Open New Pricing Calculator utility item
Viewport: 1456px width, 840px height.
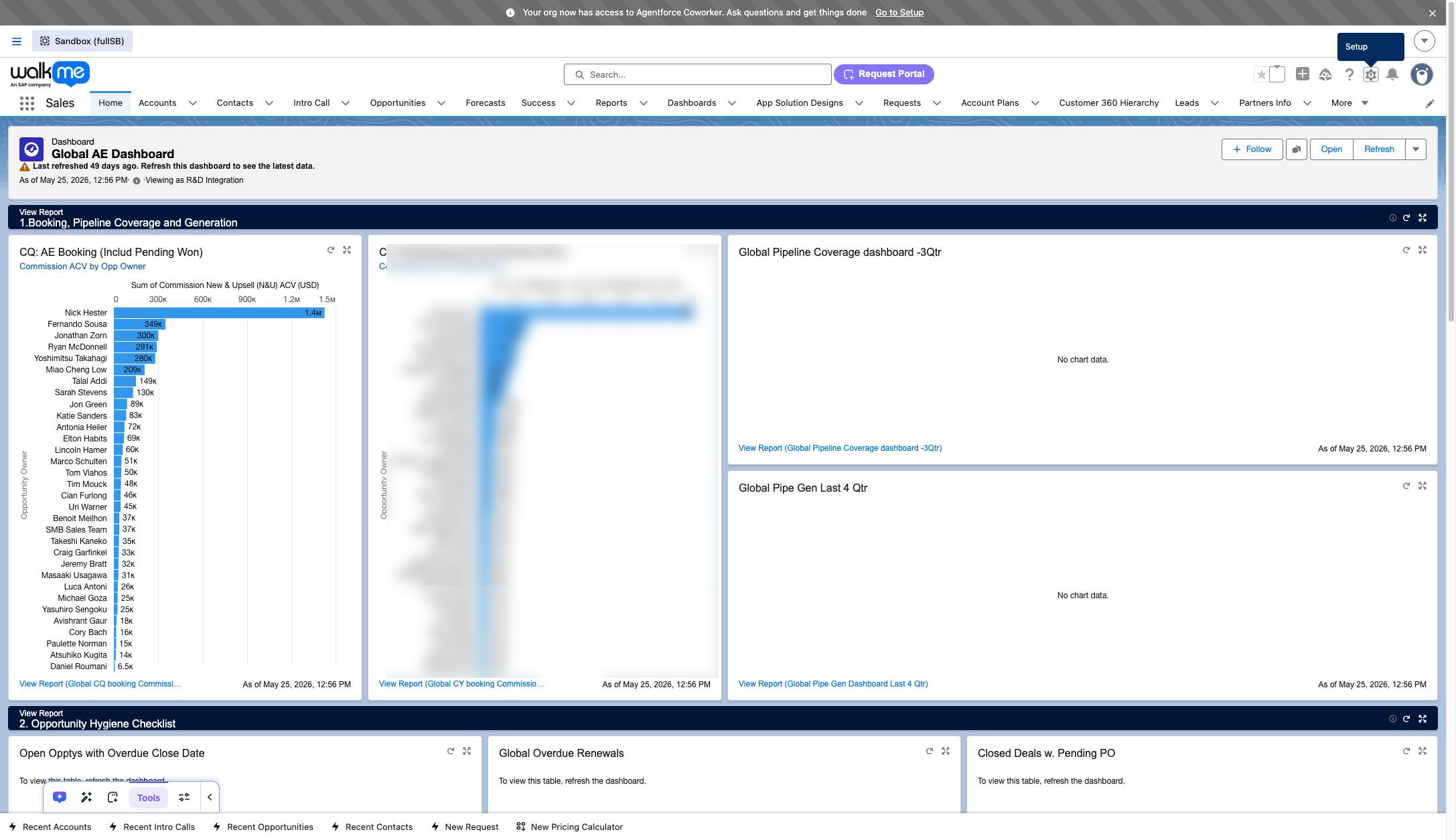pos(569,827)
